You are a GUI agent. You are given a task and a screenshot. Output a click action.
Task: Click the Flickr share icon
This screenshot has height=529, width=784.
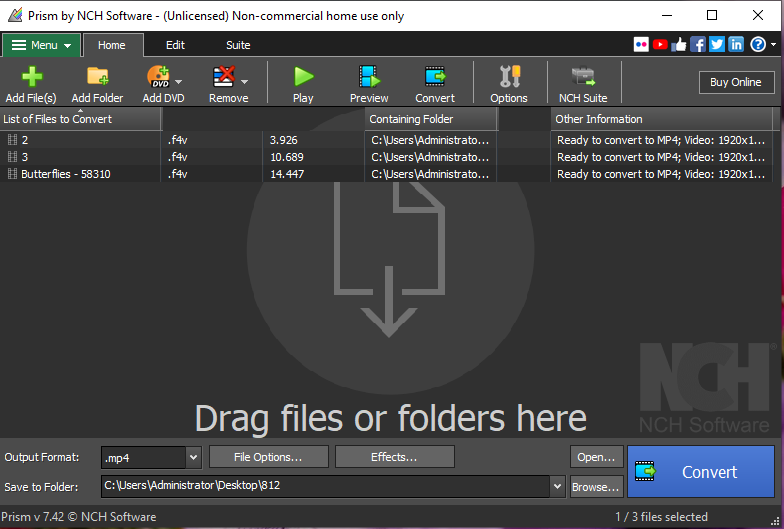pos(641,44)
